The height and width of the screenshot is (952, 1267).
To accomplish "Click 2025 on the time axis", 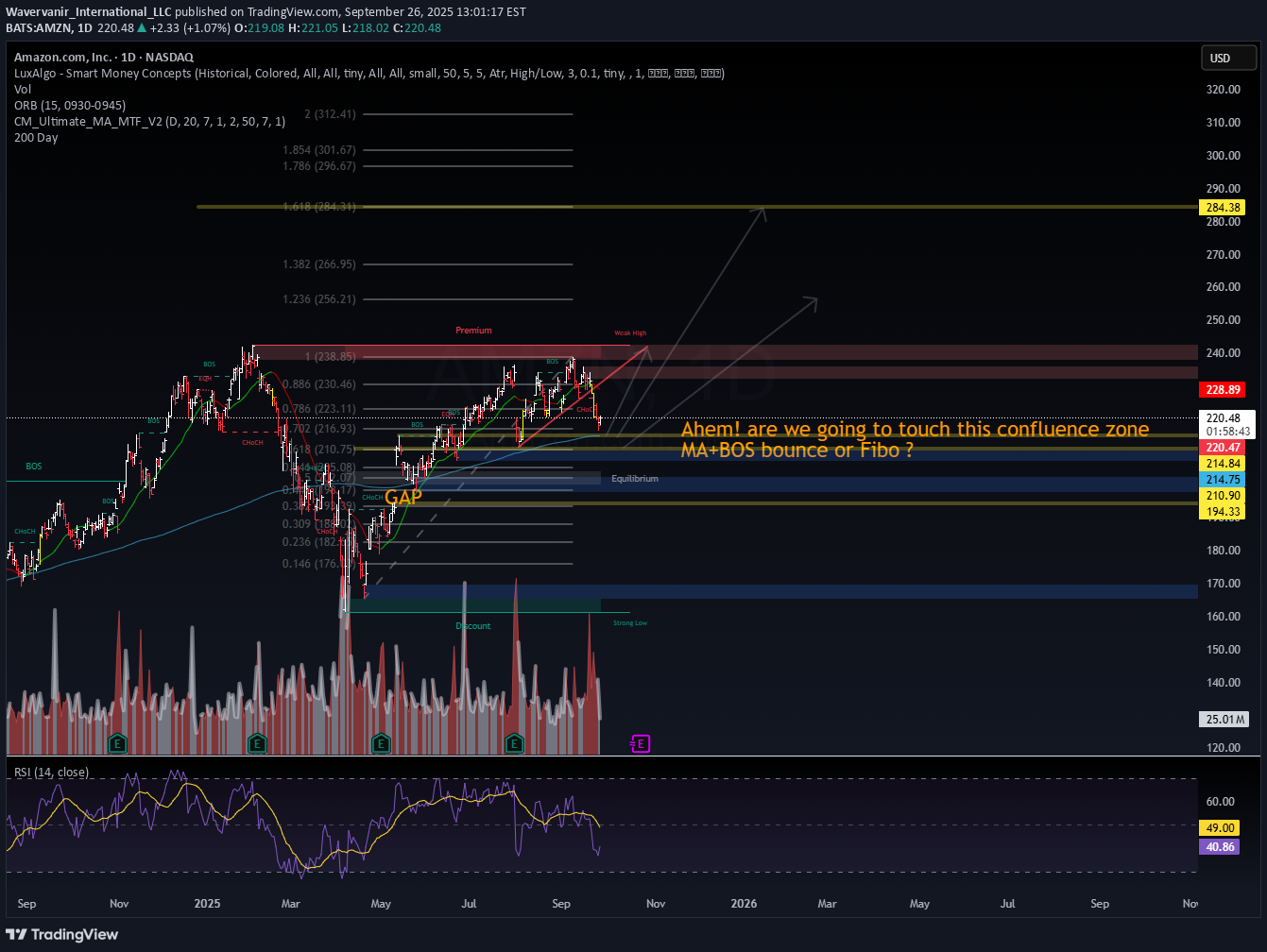I will coord(207,904).
